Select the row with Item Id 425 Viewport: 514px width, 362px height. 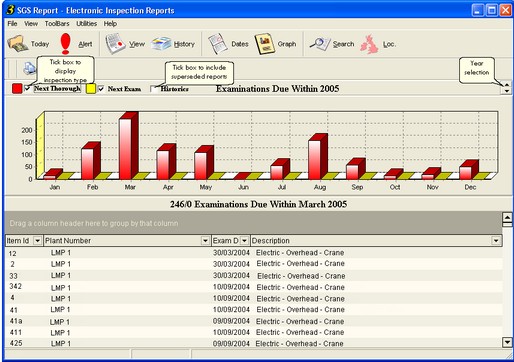(x=254, y=343)
